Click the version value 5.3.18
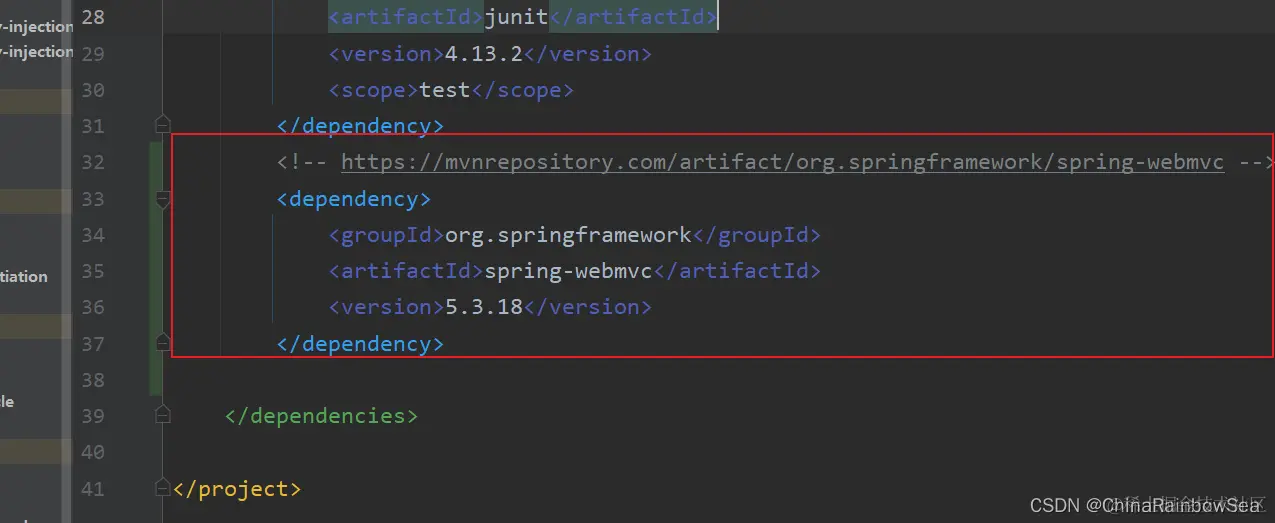Image resolution: width=1275 pixels, height=523 pixels. click(483, 307)
